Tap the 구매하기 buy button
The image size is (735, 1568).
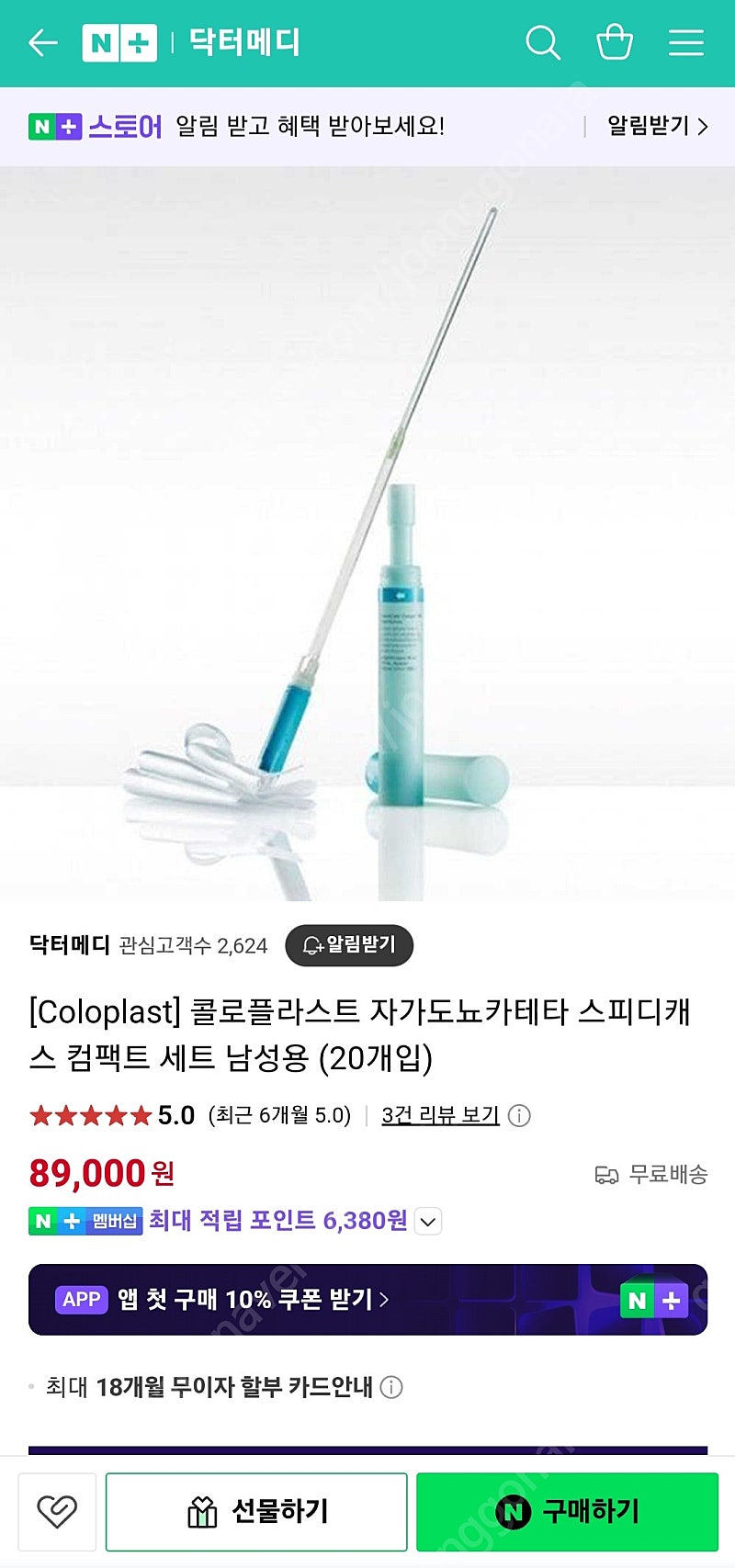click(567, 1512)
